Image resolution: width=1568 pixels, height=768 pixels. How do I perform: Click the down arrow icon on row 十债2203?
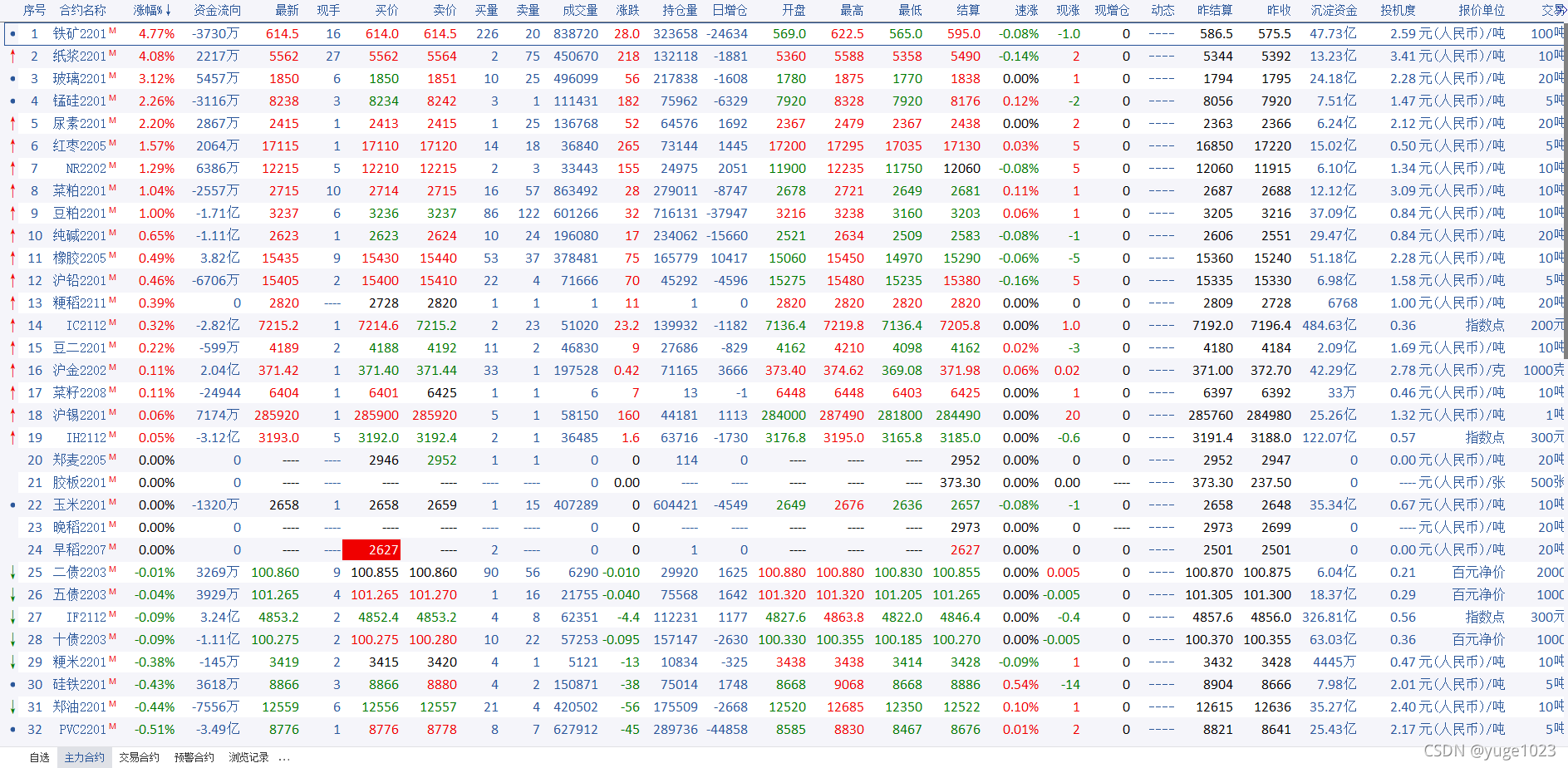(x=12, y=639)
